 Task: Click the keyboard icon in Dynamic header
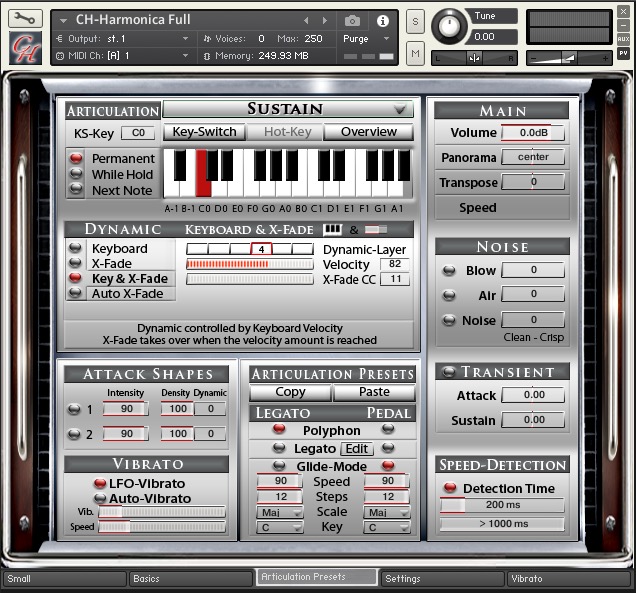pyautogui.click(x=333, y=229)
